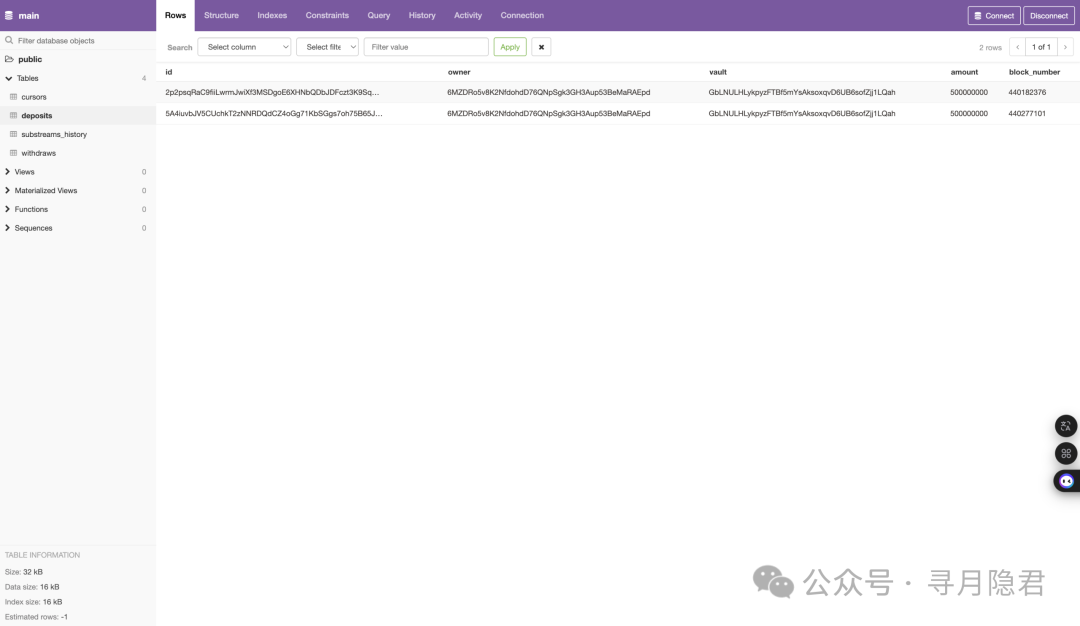Viewport: 1080px width, 626px height.
Task: Click the cursors table grid icon
Action: click(13, 96)
